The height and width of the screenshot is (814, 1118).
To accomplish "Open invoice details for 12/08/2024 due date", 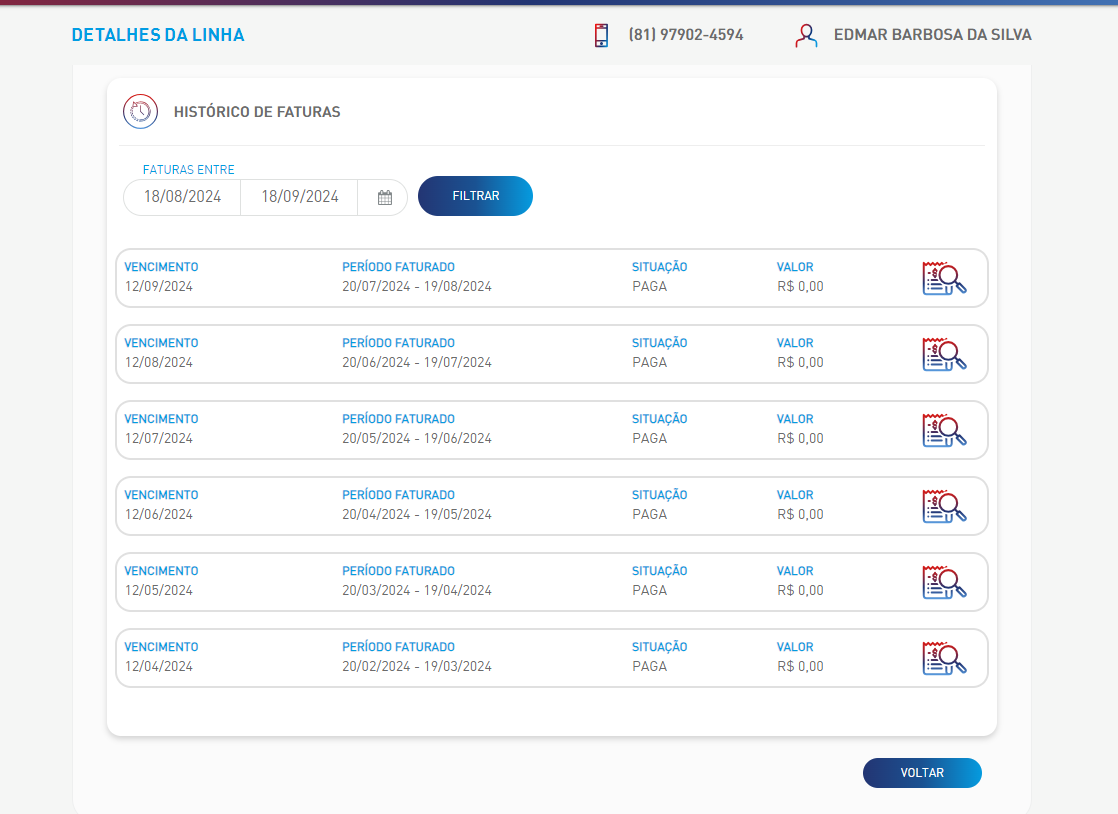I will (x=944, y=354).
